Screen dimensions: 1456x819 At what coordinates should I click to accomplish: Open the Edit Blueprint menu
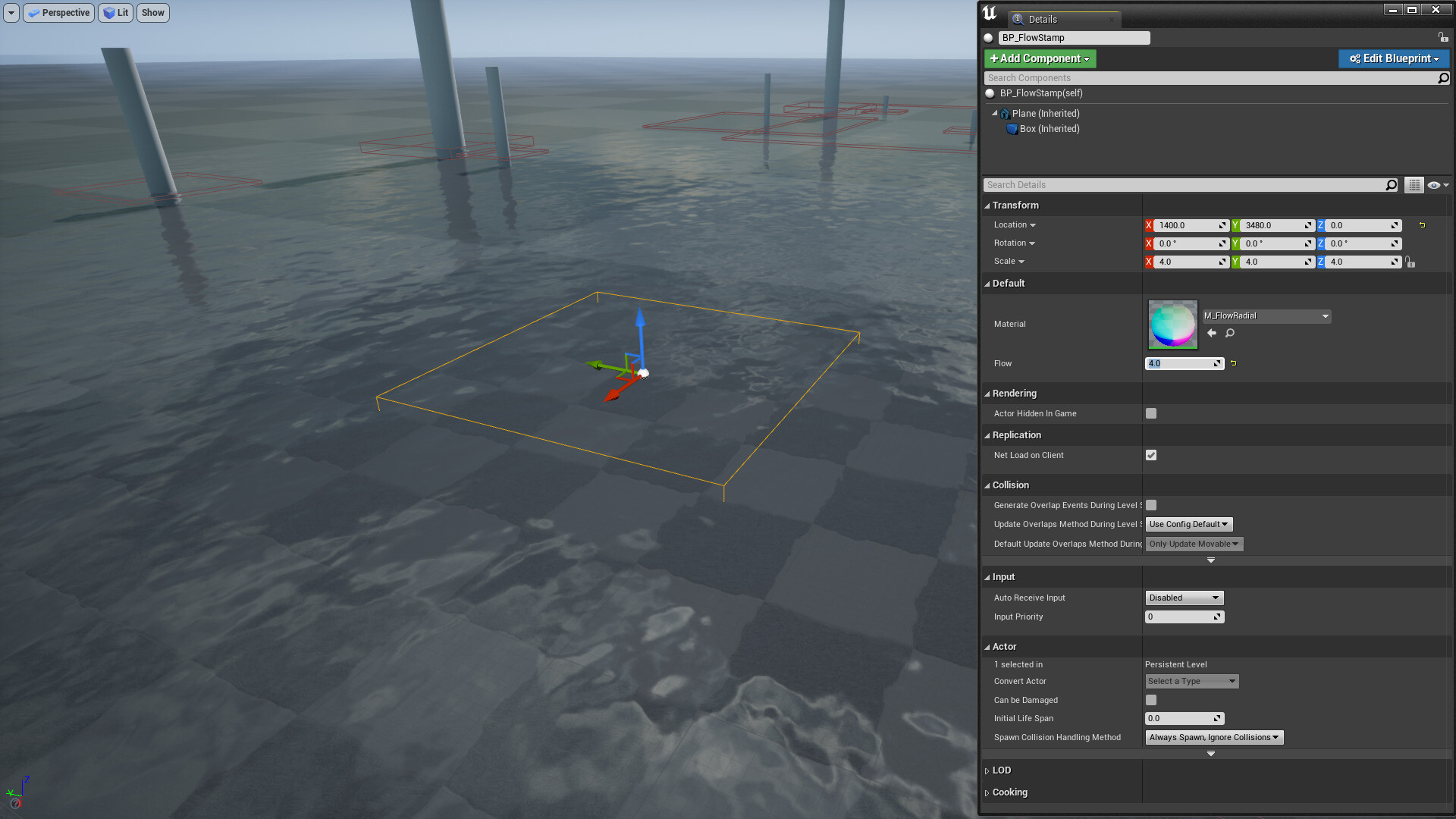pyautogui.click(x=1394, y=58)
